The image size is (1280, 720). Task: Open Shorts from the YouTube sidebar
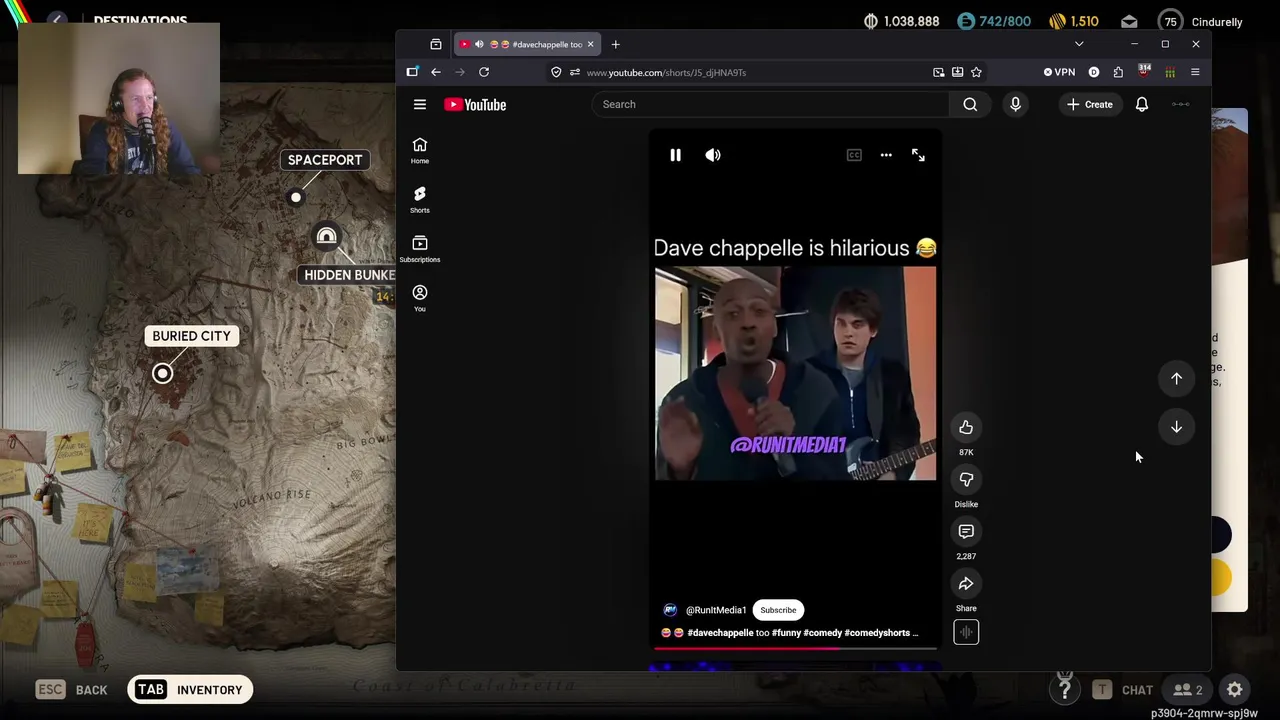tap(420, 199)
